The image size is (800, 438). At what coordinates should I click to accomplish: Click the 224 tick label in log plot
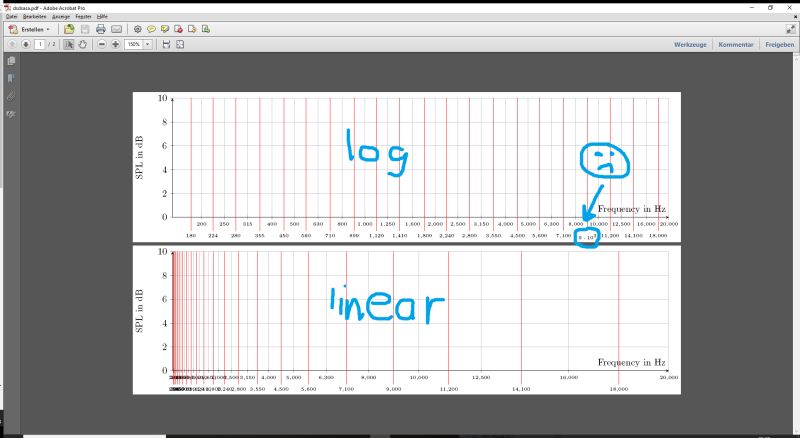pos(213,236)
